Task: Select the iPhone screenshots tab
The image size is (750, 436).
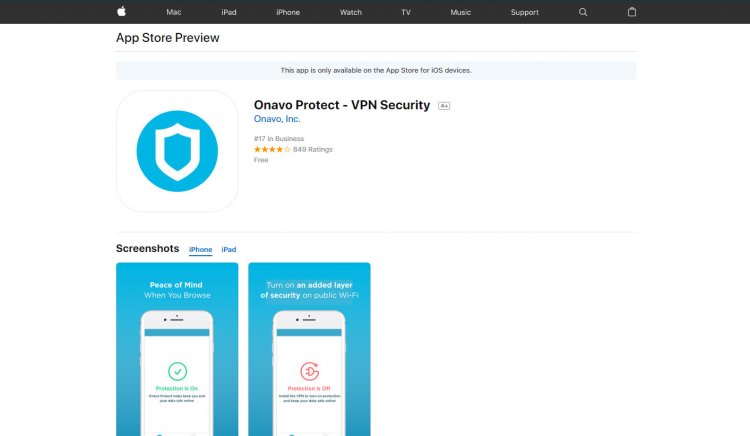Action: pyautogui.click(x=200, y=250)
